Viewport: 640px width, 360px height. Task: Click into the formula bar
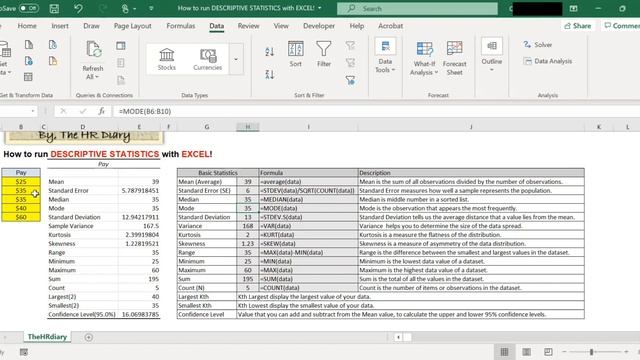376,111
